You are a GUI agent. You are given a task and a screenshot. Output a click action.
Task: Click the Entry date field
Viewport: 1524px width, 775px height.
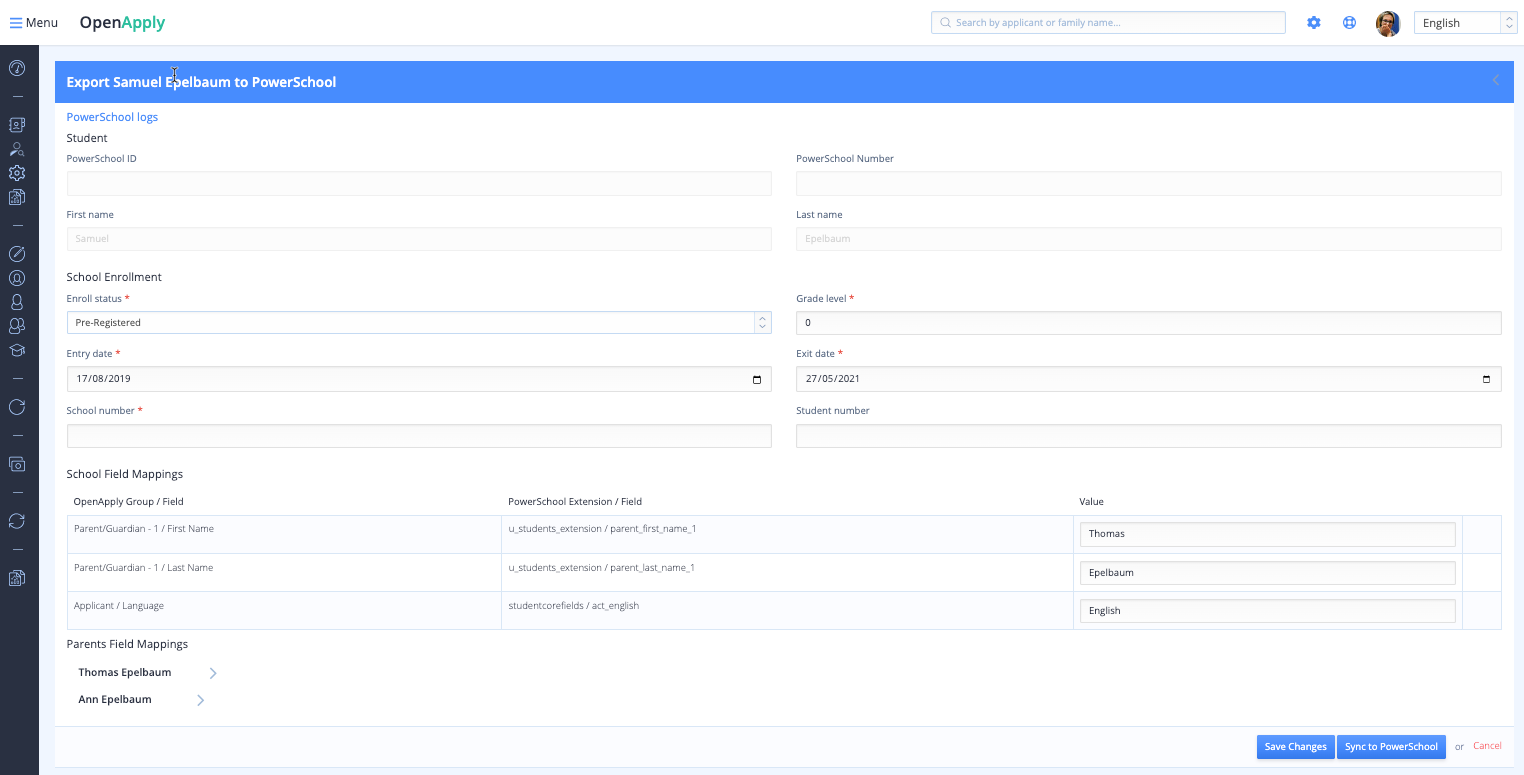tap(419, 379)
